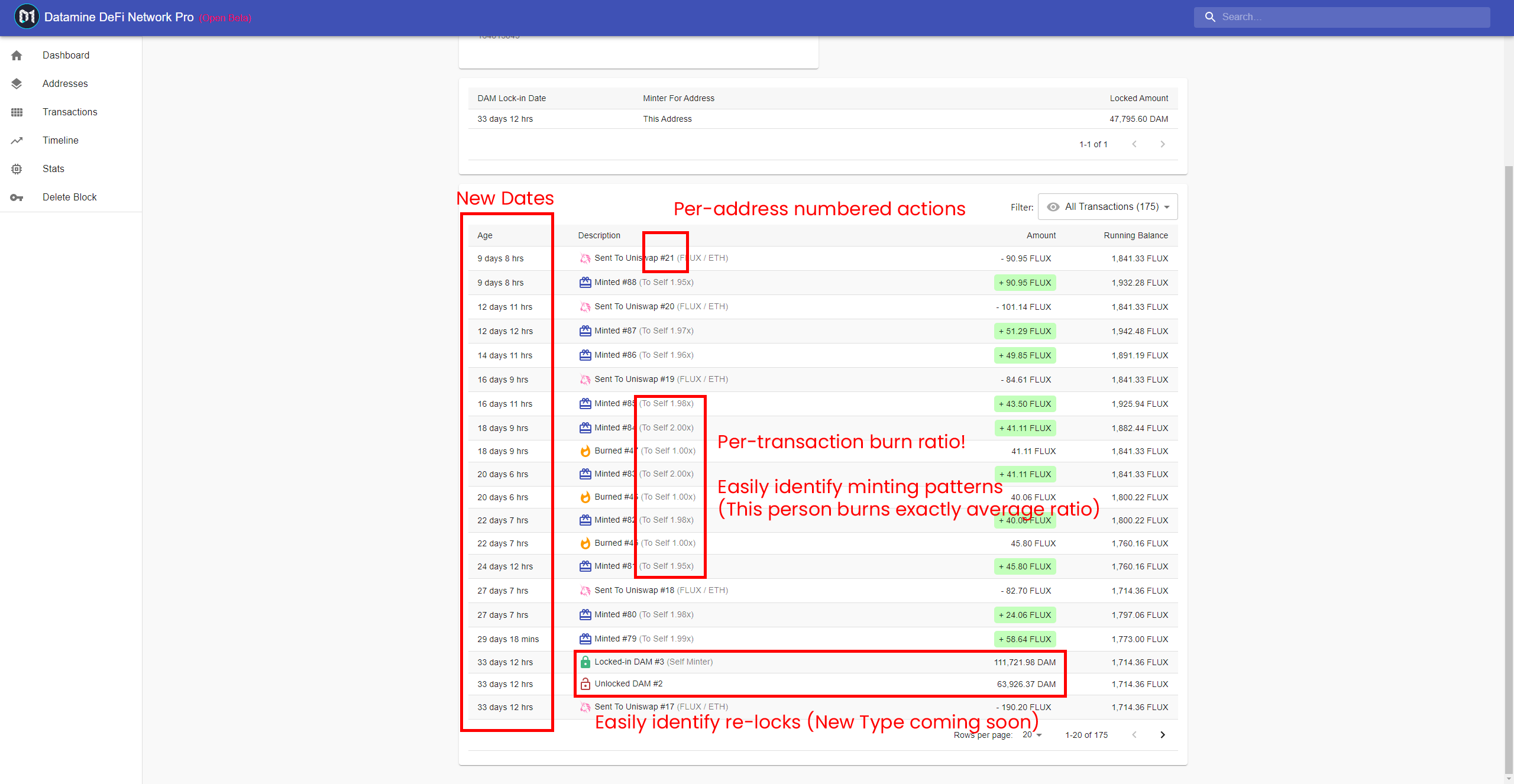Click the open lock icon for Unlocked DAM #2
The width and height of the screenshot is (1514, 784).
[585, 684]
